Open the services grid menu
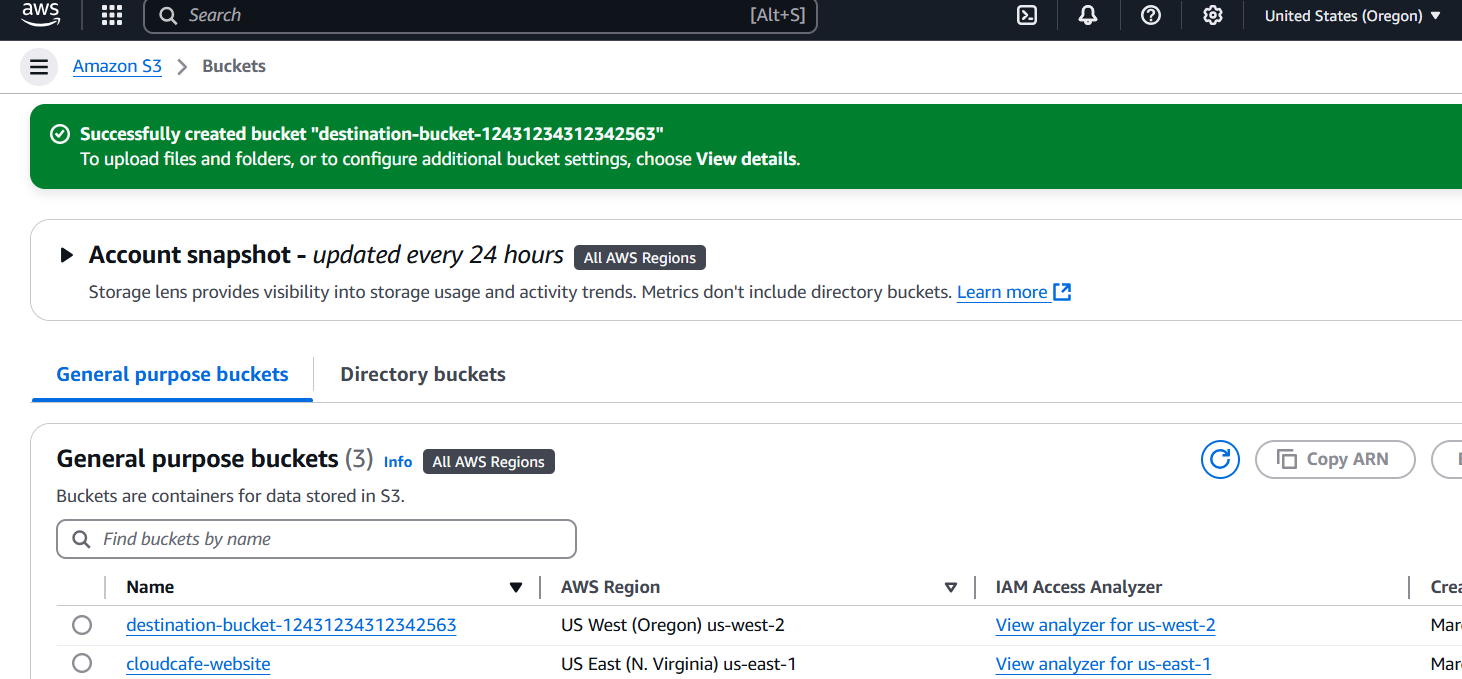 coord(112,15)
